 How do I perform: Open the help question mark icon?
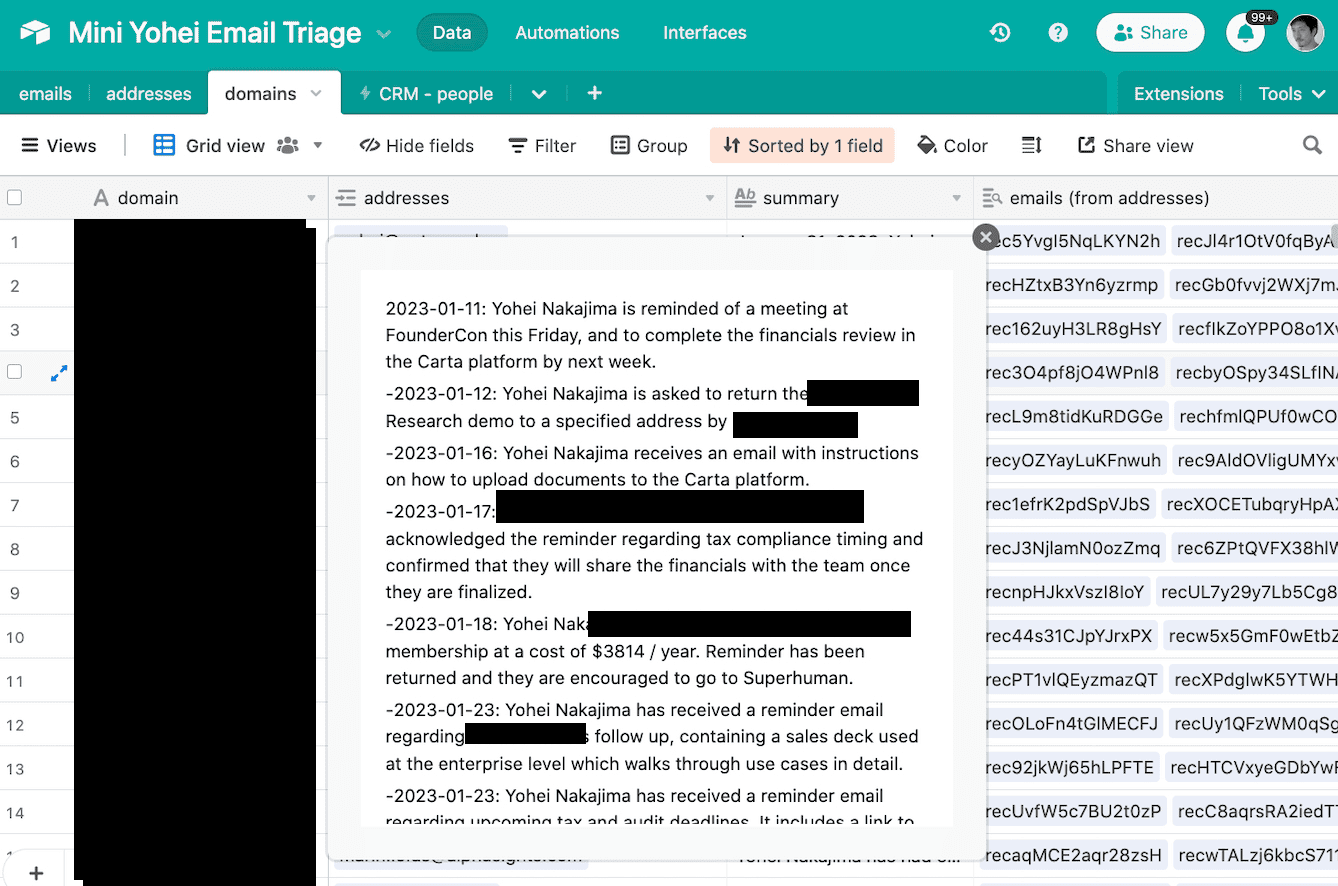pyautogui.click(x=1058, y=33)
